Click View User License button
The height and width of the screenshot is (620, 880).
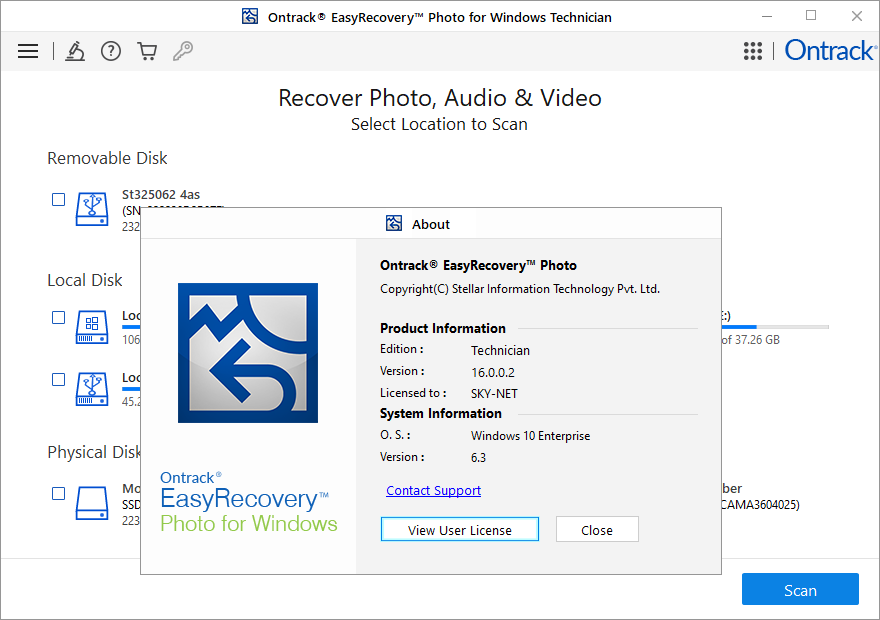point(460,530)
